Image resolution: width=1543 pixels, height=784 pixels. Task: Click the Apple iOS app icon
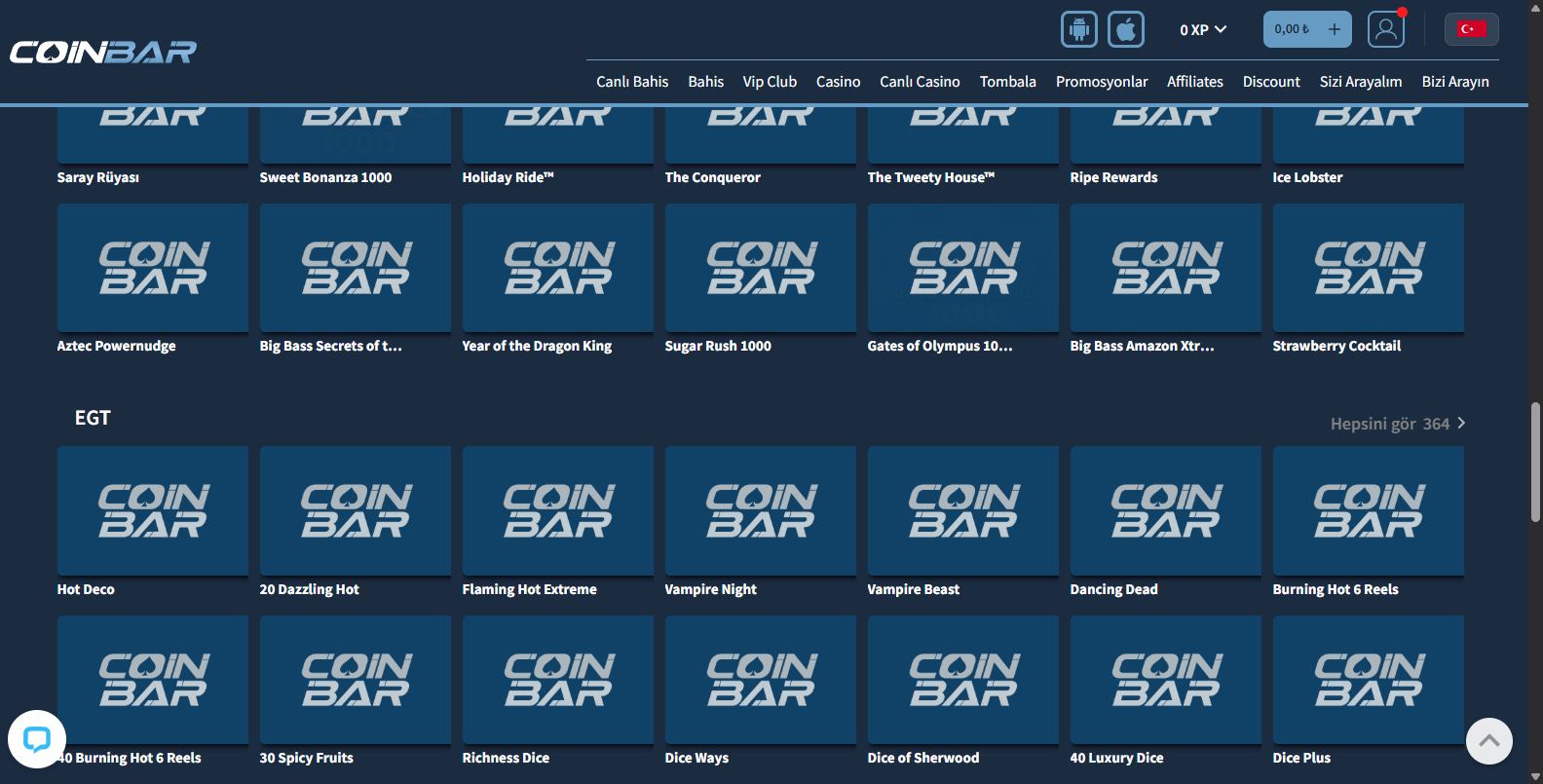(x=1125, y=29)
